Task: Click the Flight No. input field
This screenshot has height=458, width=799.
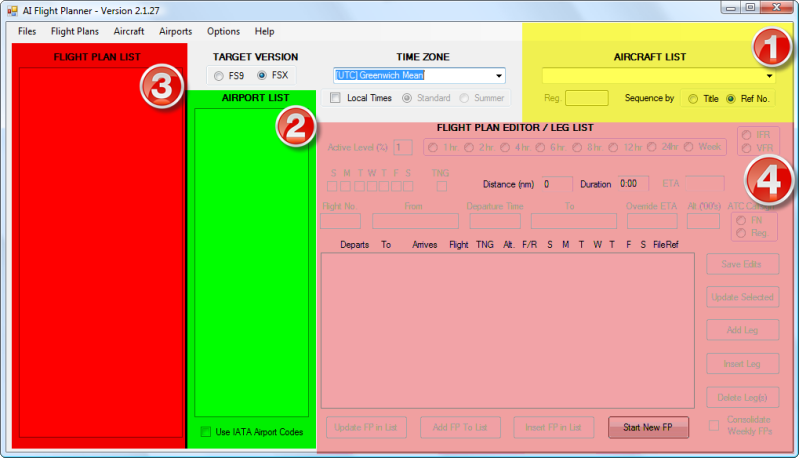Action: click(340, 221)
